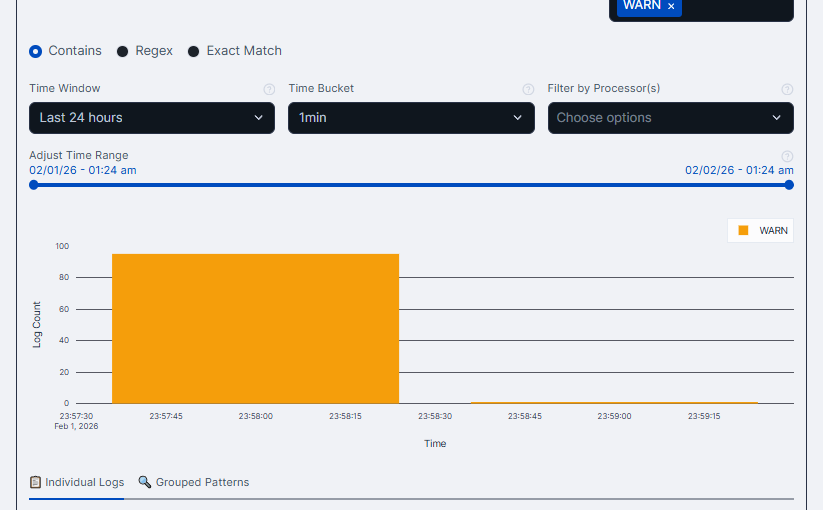
Task: Click the large orange WARN bar
Action: [255, 328]
